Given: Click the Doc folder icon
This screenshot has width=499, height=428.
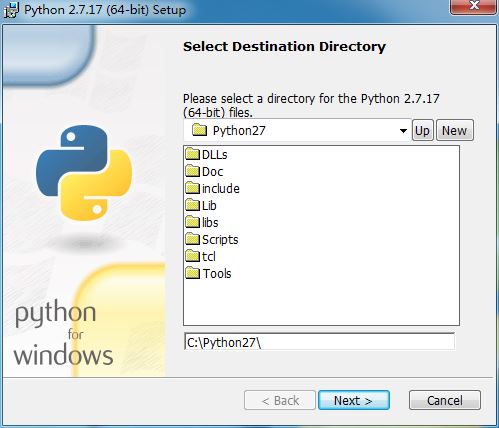Looking at the screenshot, I should [192, 171].
